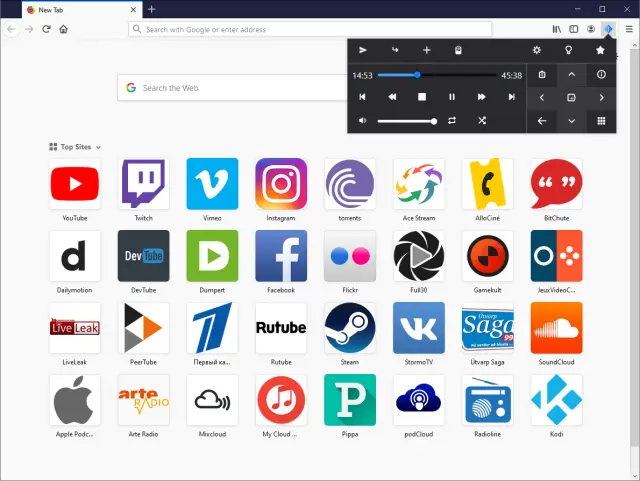
Task: Open the Twitch top site tile
Action: click(x=143, y=184)
